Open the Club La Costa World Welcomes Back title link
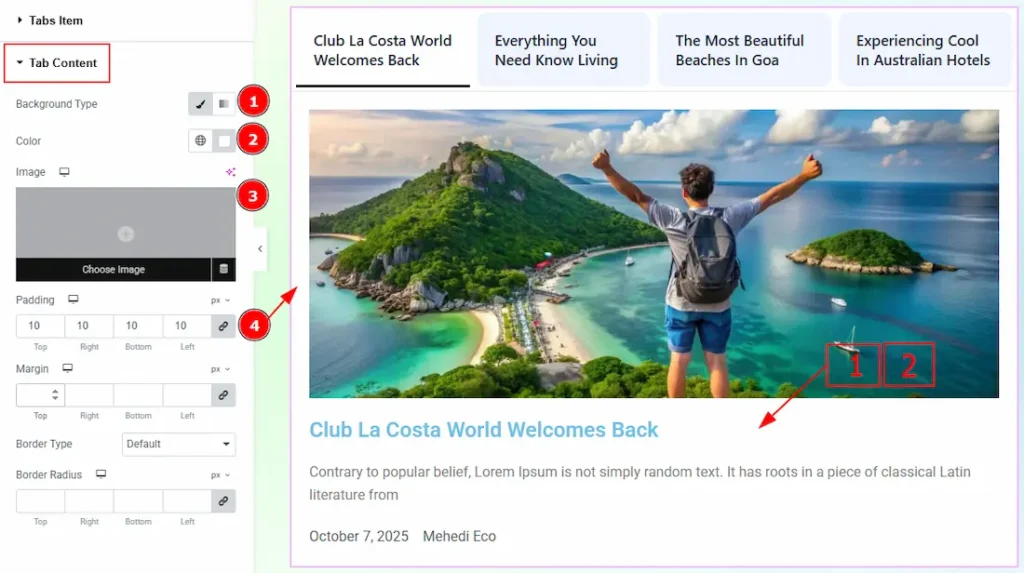The height and width of the screenshot is (573, 1024). (483, 430)
